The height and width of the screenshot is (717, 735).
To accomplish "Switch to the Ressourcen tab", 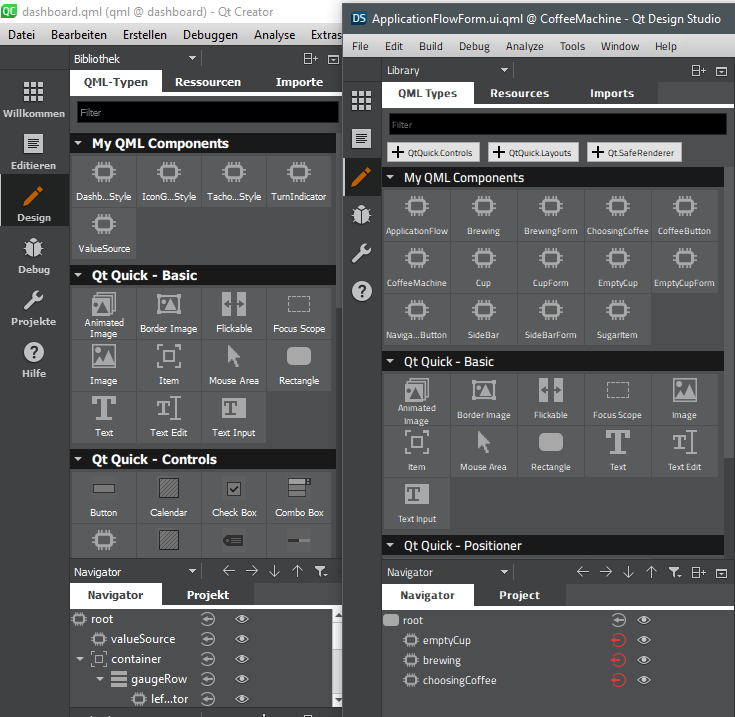I will 207,82.
